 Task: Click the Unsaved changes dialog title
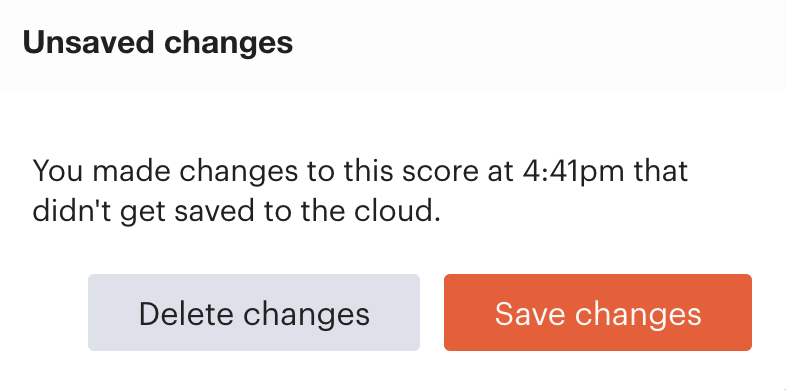tap(158, 43)
